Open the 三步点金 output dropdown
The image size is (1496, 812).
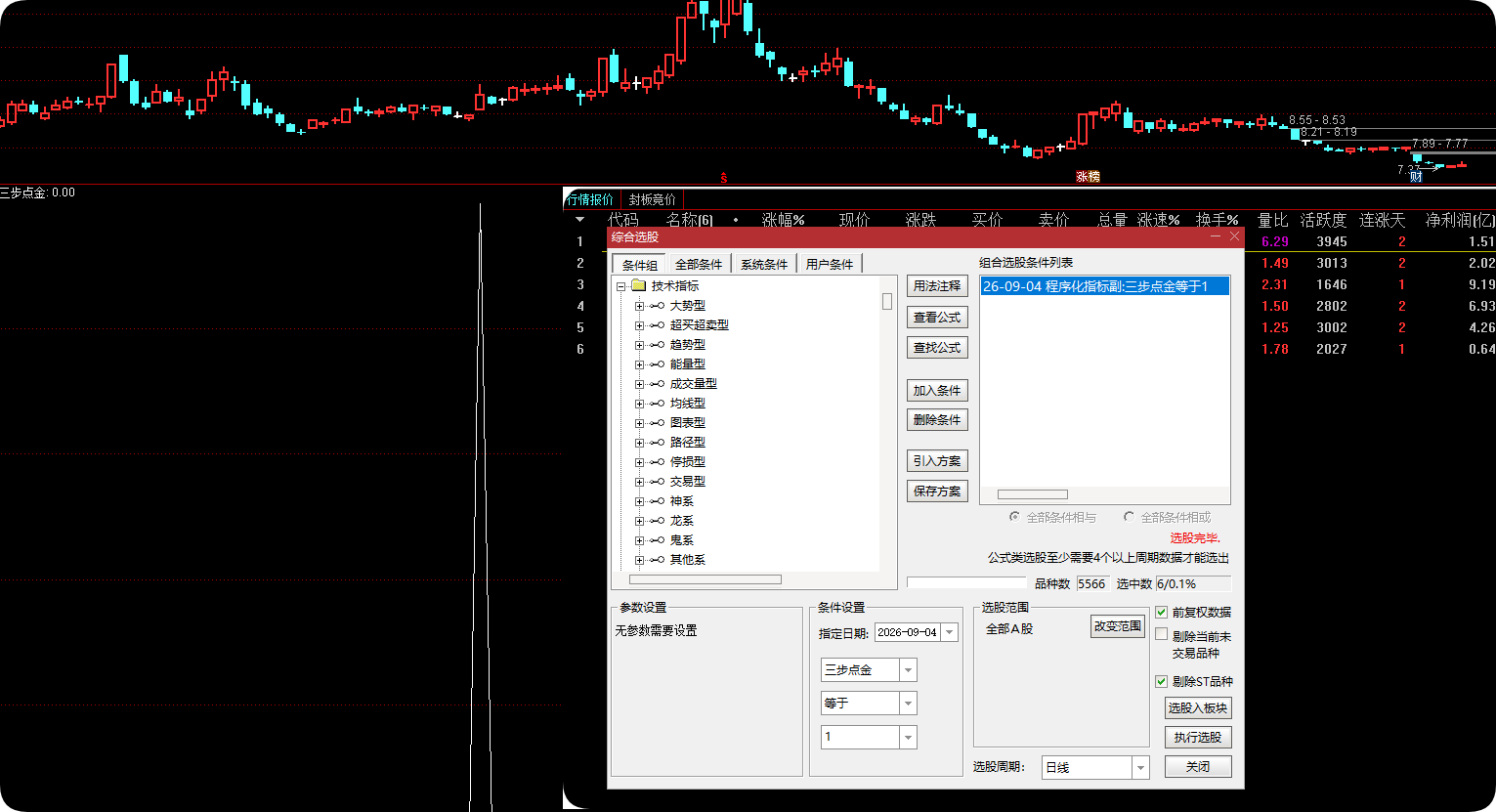909,670
